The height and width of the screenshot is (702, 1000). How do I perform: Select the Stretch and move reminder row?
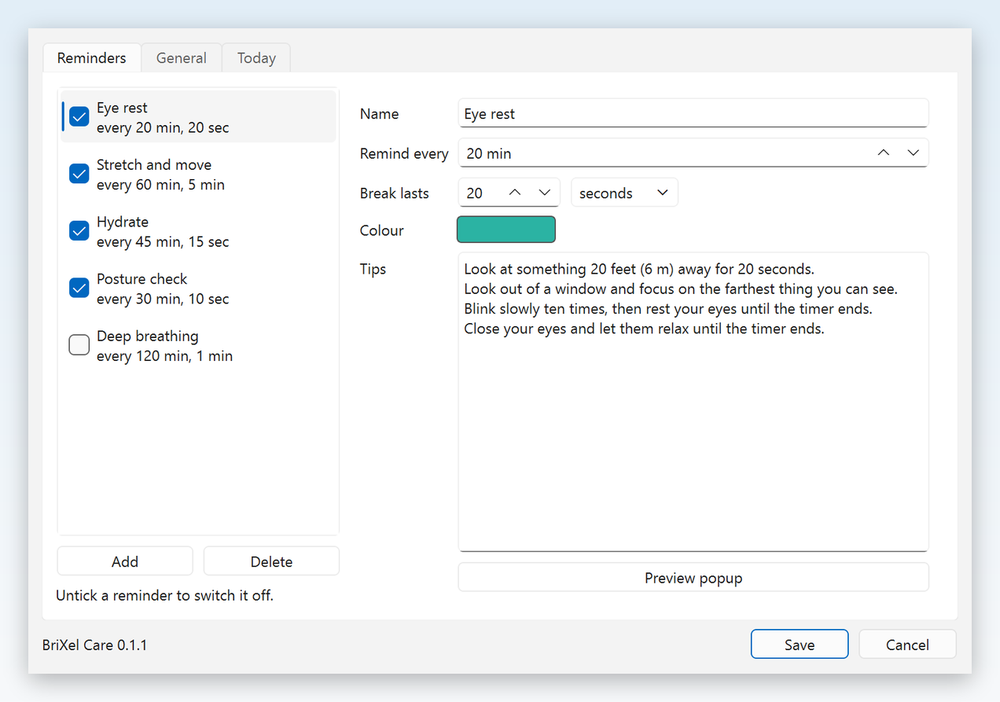click(198, 174)
